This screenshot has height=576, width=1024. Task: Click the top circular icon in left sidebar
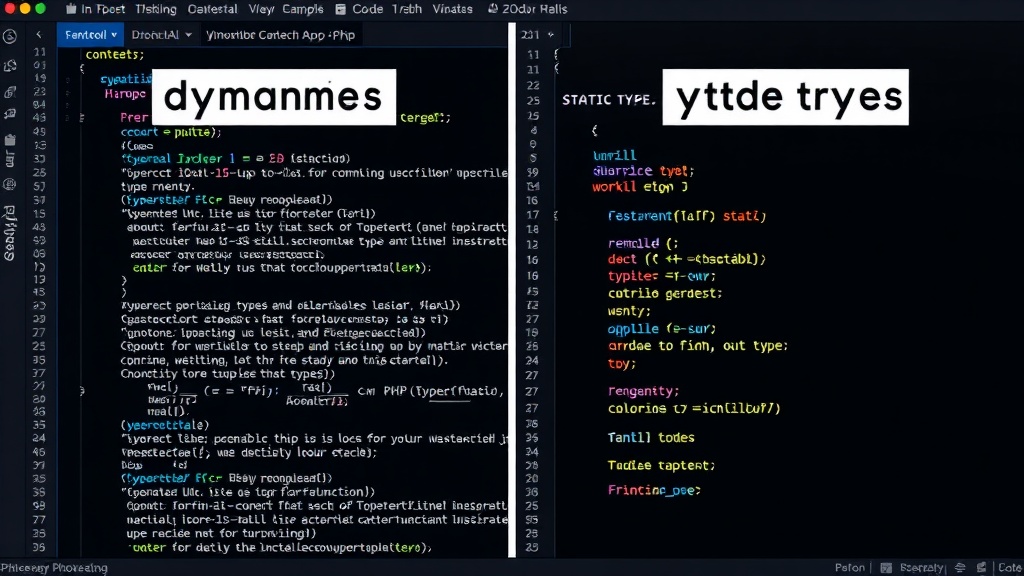[x=10, y=37]
